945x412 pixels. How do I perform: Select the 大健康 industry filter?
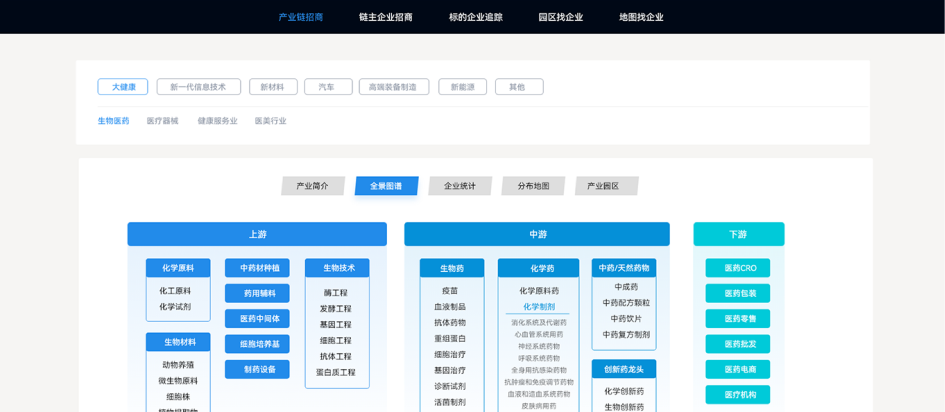tap(123, 87)
